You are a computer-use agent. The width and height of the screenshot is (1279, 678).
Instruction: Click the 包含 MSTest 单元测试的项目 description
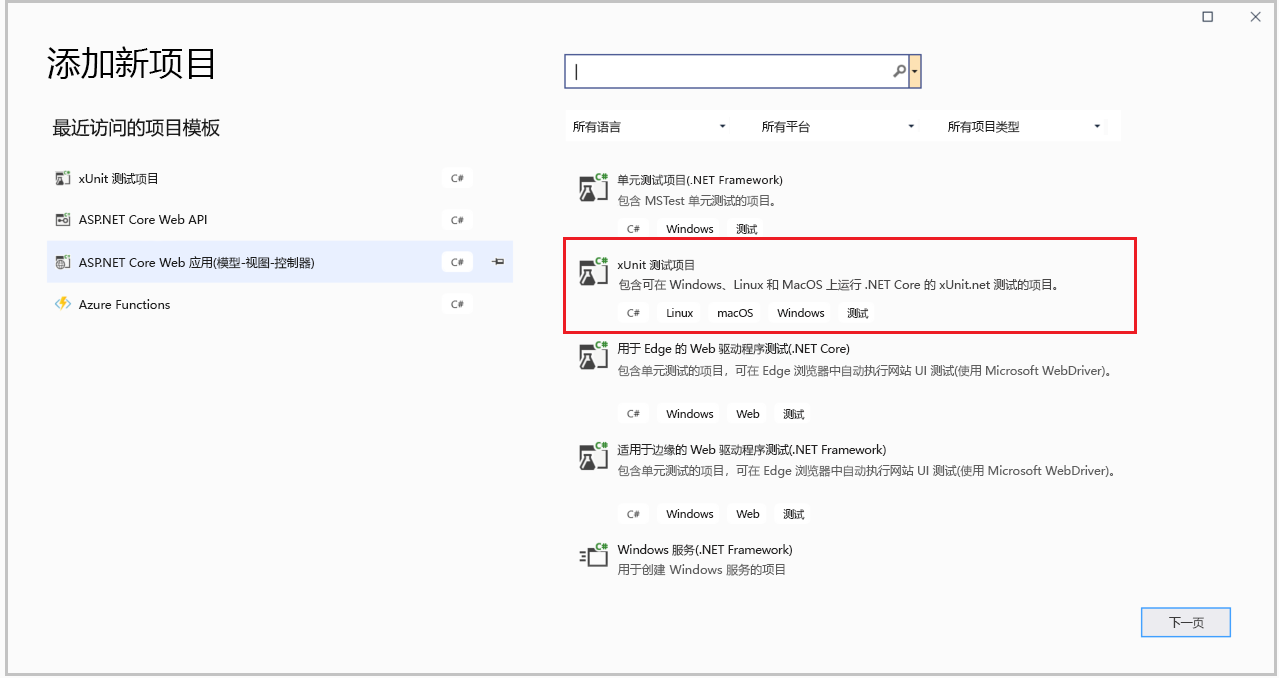pos(697,201)
